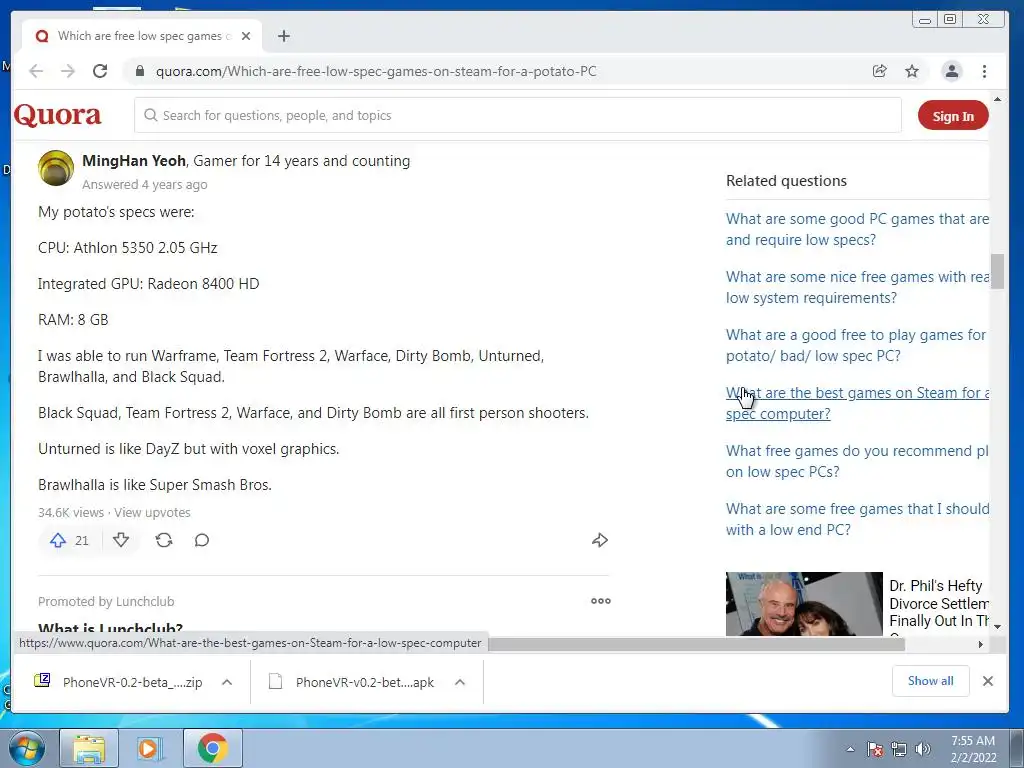Viewport: 1024px width, 768px height.
Task: Open Windows Start menu
Action: [x=26, y=748]
